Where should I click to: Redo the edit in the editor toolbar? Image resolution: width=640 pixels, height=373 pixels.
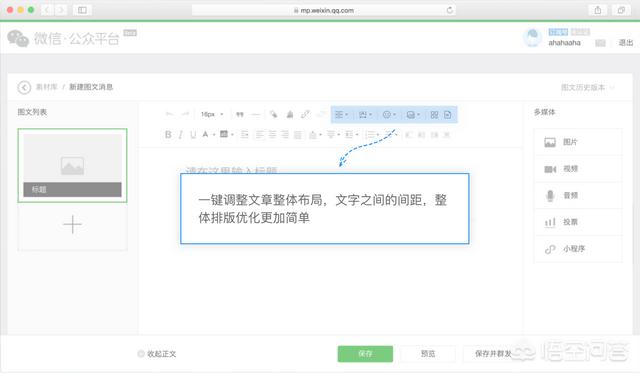[x=185, y=114]
